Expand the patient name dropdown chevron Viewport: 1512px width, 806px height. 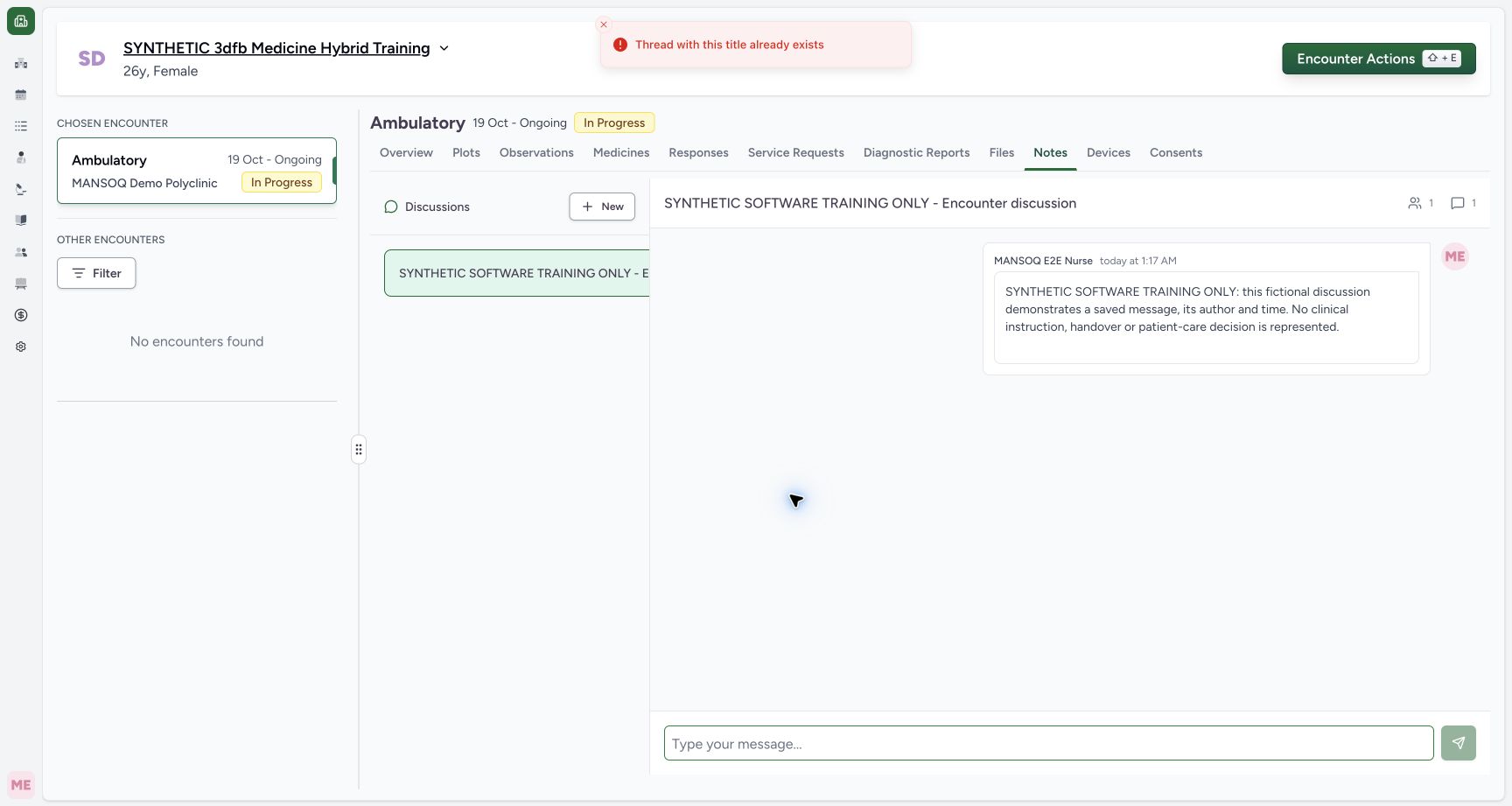(444, 48)
